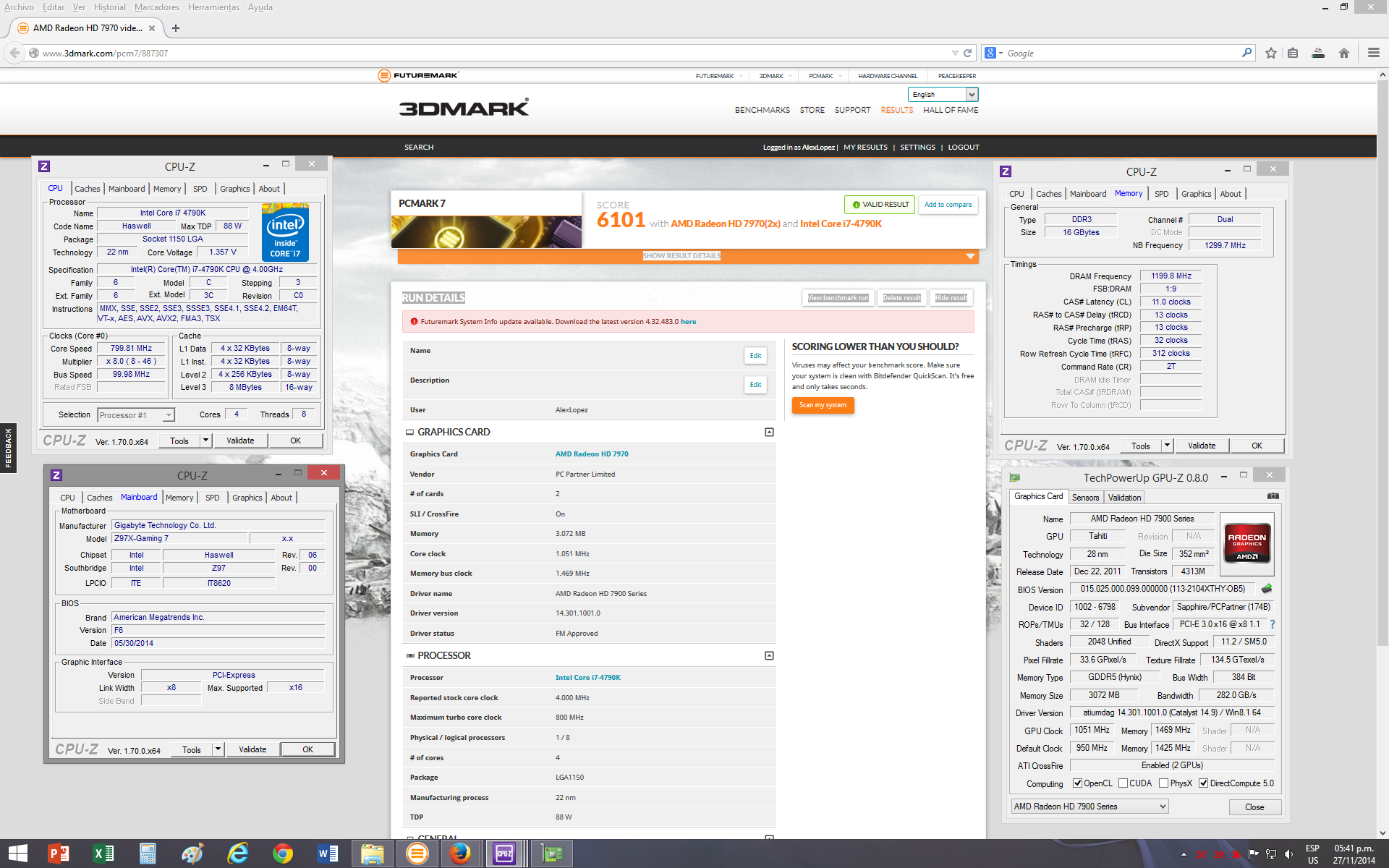Viewport: 1389px width, 868px height.
Task: Open a new browser tab with plus icon
Action: coord(176,28)
